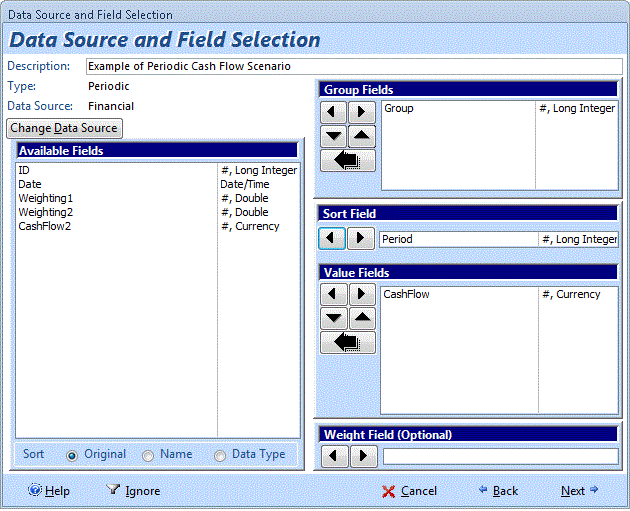Click the Ignore filter button
The image size is (630, 511).
click(133, 491)
